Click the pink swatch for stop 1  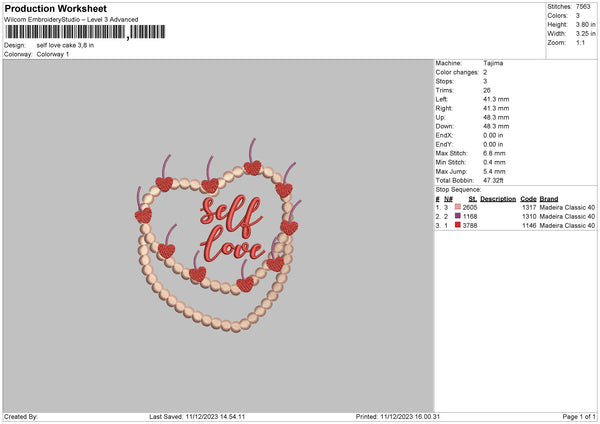coord(458,207)
